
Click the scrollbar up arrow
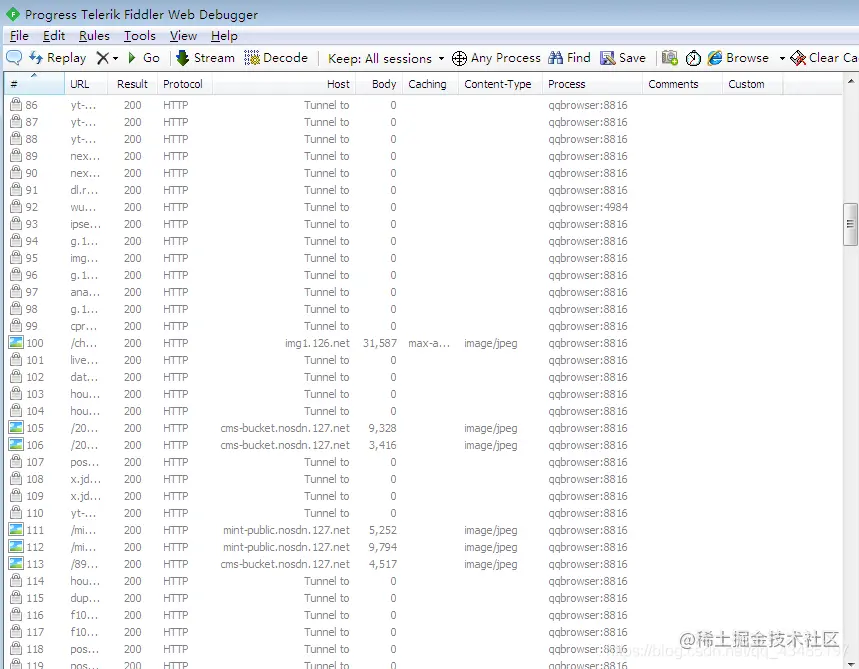pos(850,81)
